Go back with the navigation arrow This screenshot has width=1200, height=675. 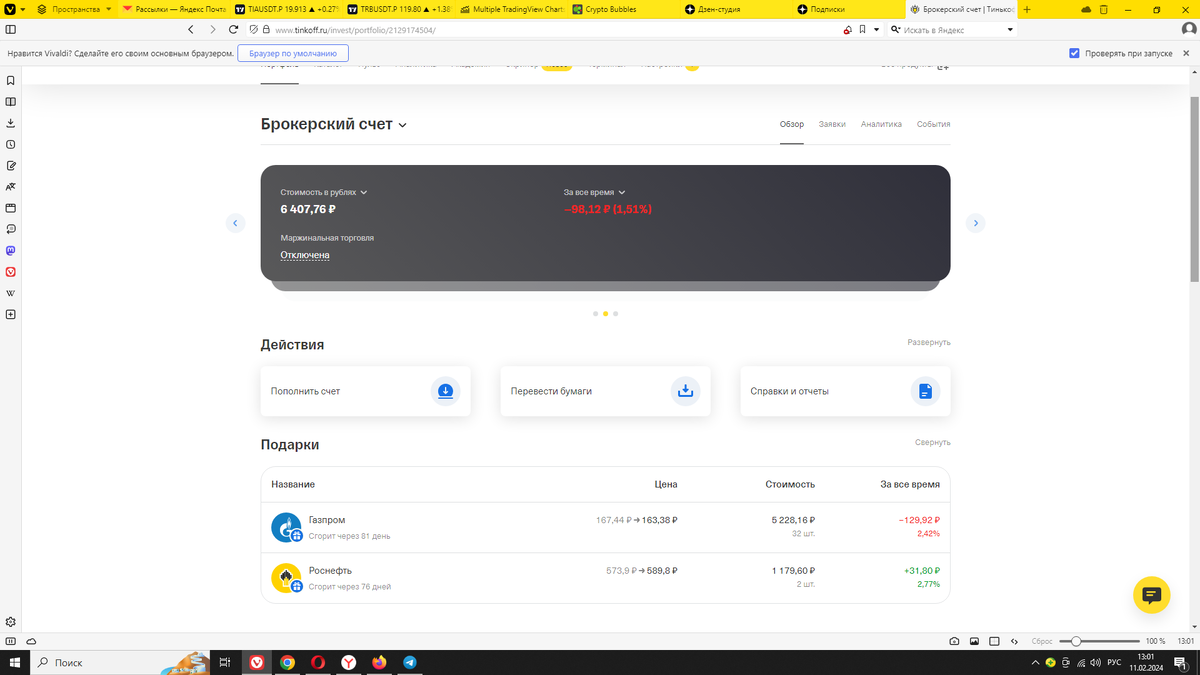pyautogui.click(x=191, y=30)
